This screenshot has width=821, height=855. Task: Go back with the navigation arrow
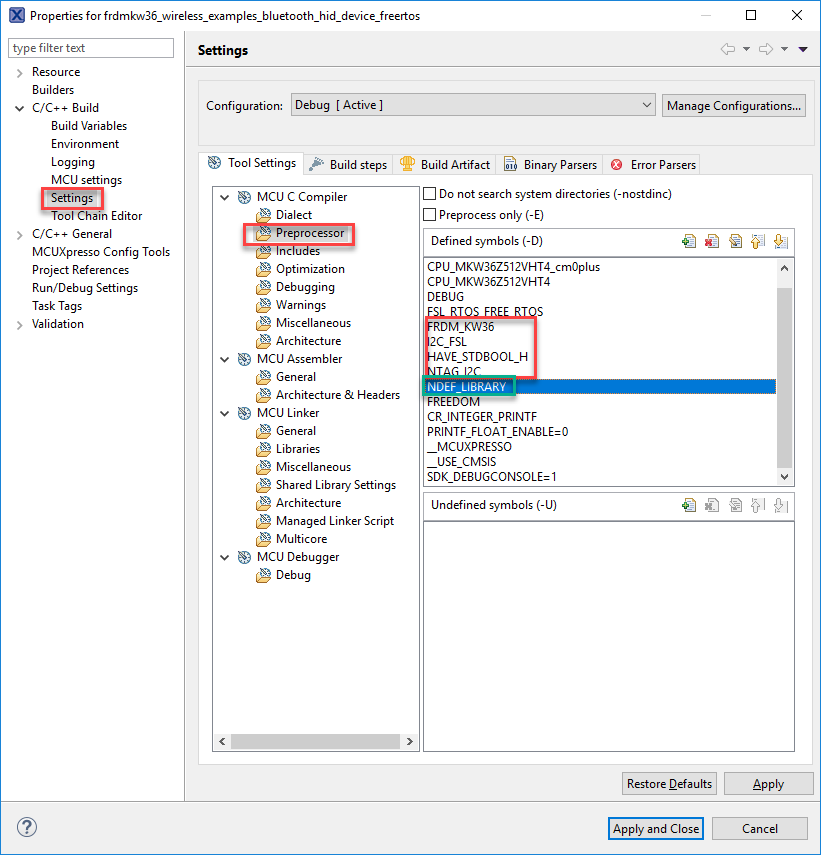point(728,49)
